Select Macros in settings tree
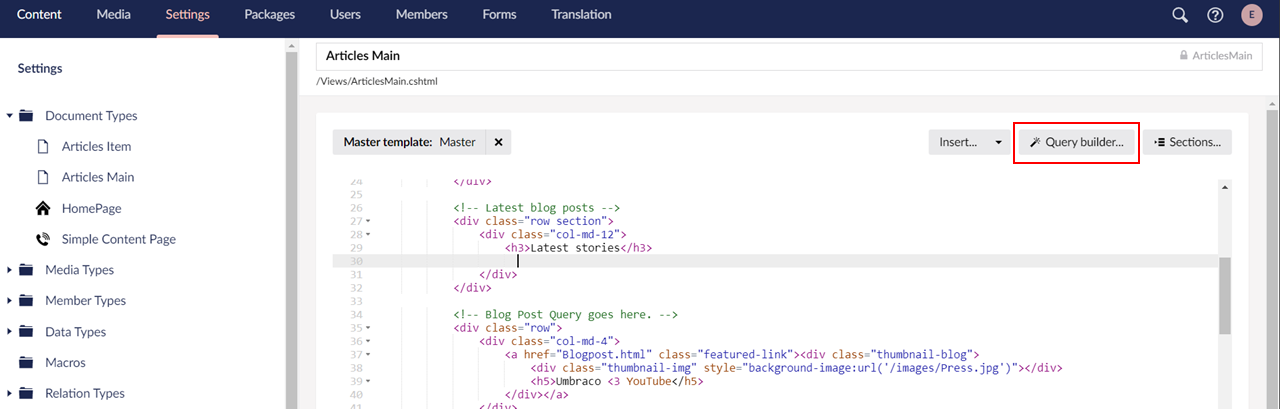The image size is (1280, 409). pyautogui.click(x=65, y=362)
